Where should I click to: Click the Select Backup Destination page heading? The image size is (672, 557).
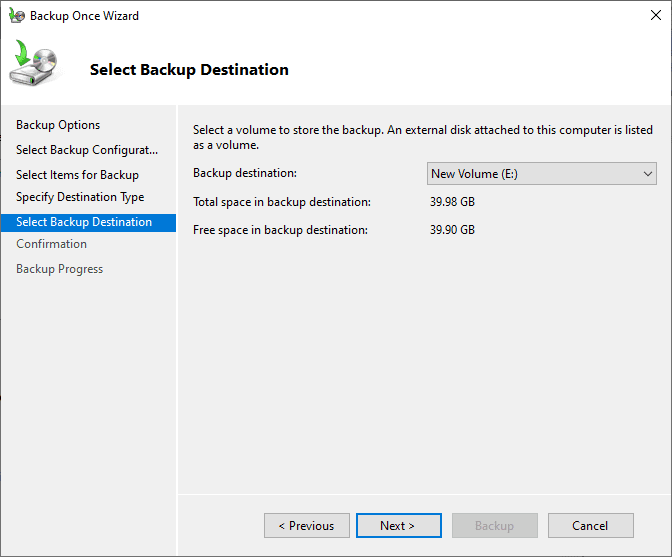click(189, 70)
